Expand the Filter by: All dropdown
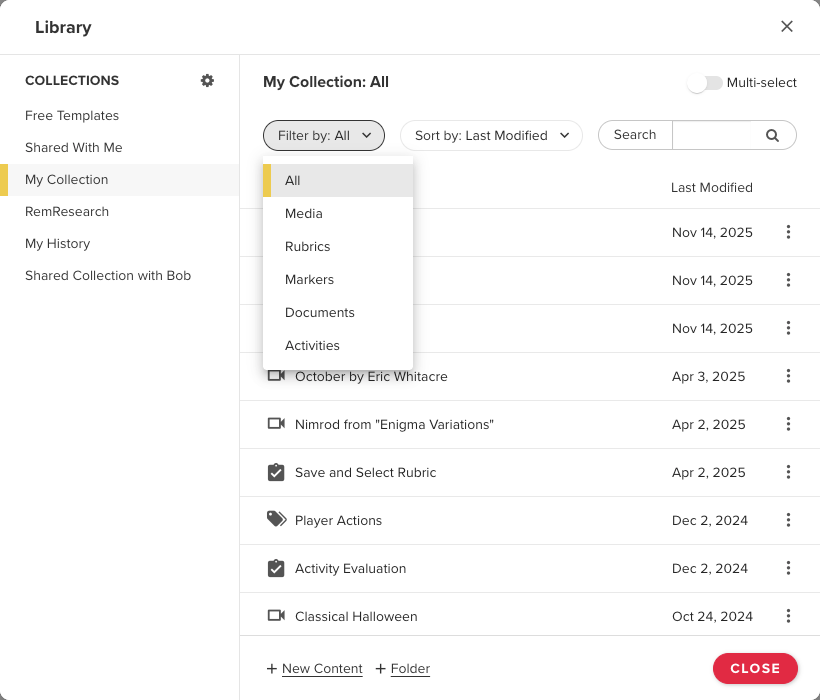820x700 pixels. [324, 135]
